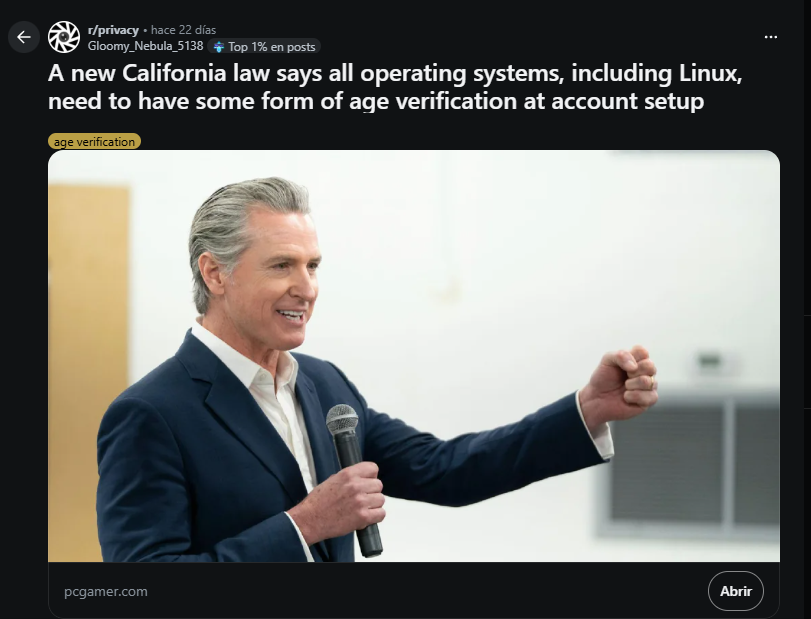
Task: Go back using the left arrow icon
Action: 24,37
